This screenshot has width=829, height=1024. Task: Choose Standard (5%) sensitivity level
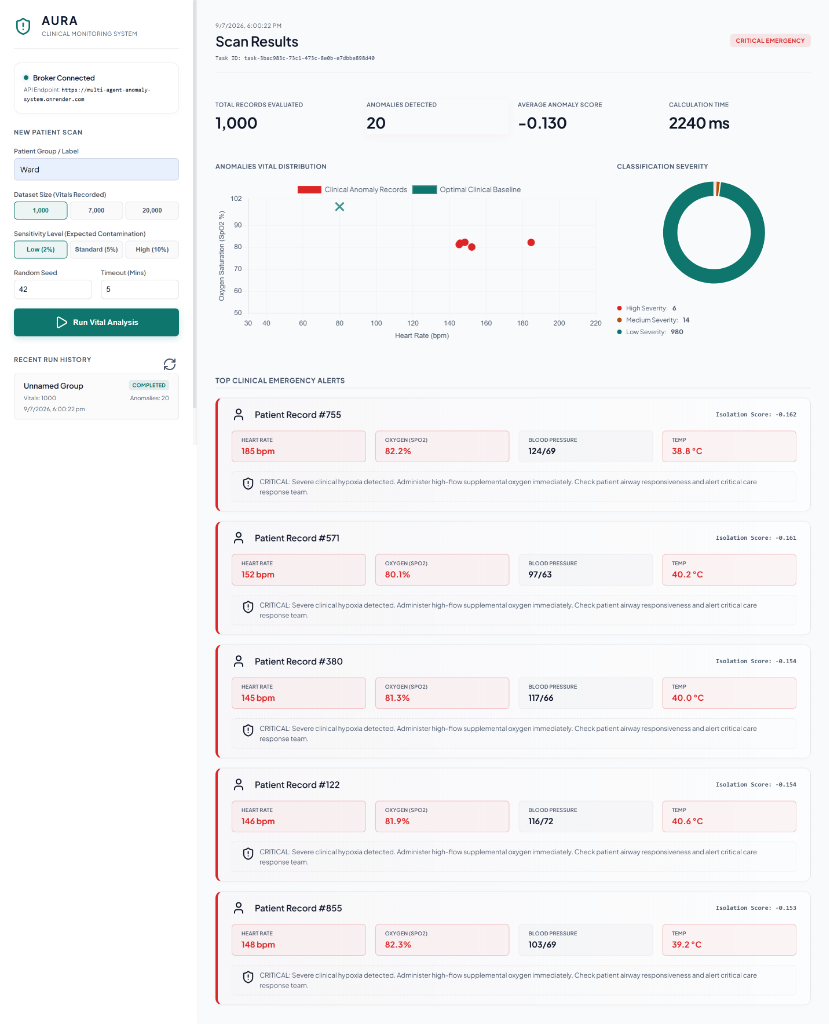(96, 249)
